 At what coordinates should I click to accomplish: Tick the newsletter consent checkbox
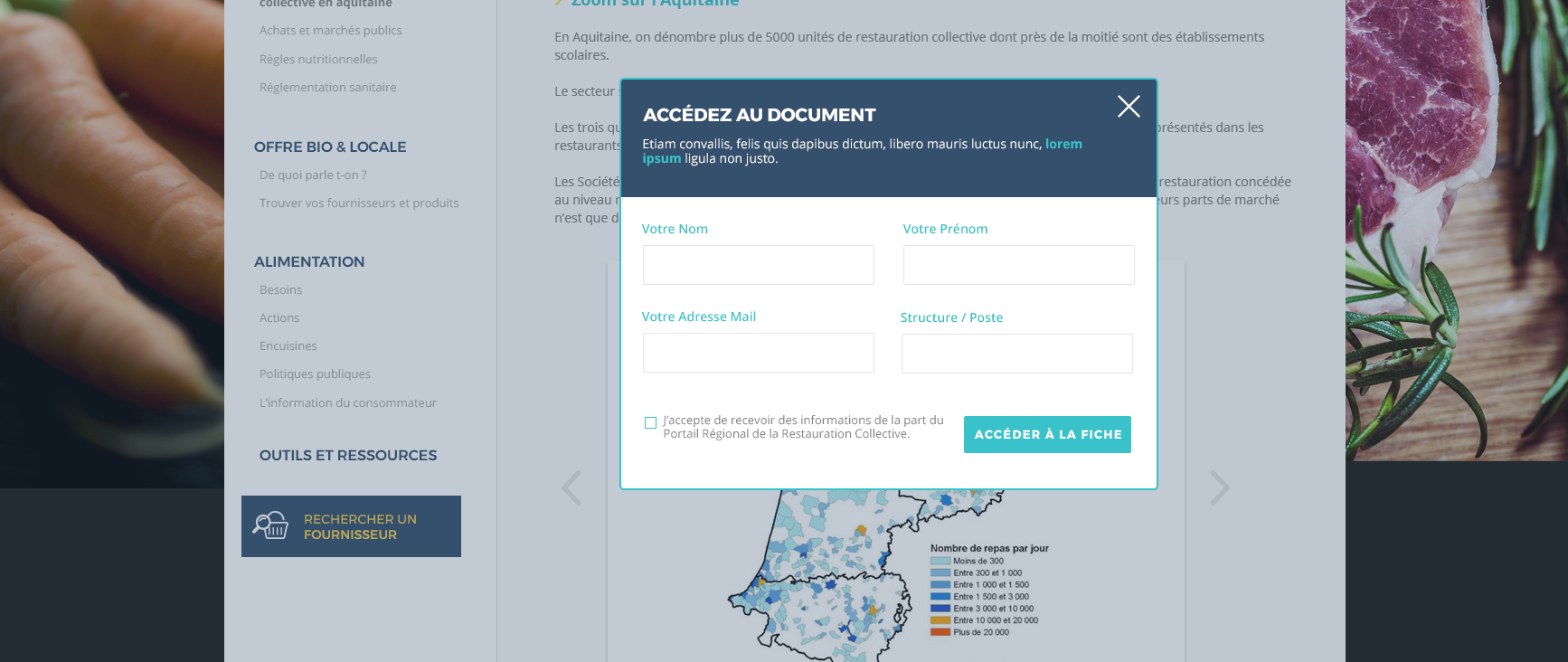point(650,422)
